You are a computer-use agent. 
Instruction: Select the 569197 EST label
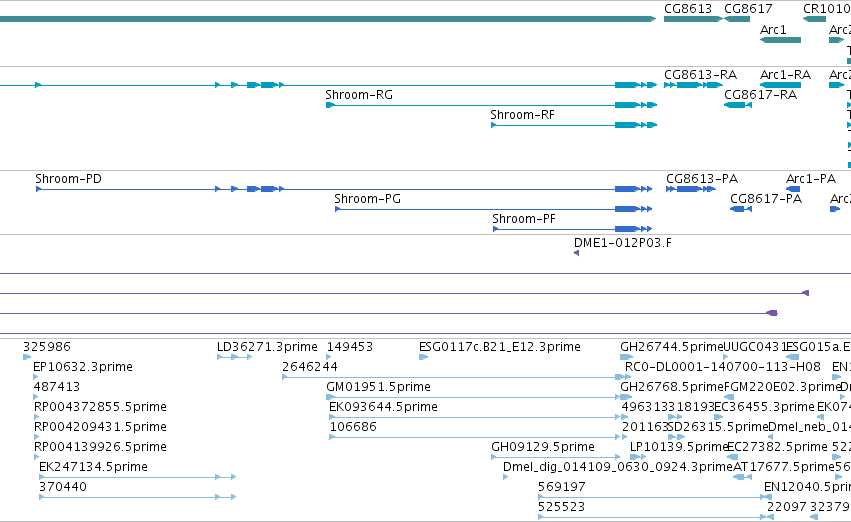pos(562,487)
